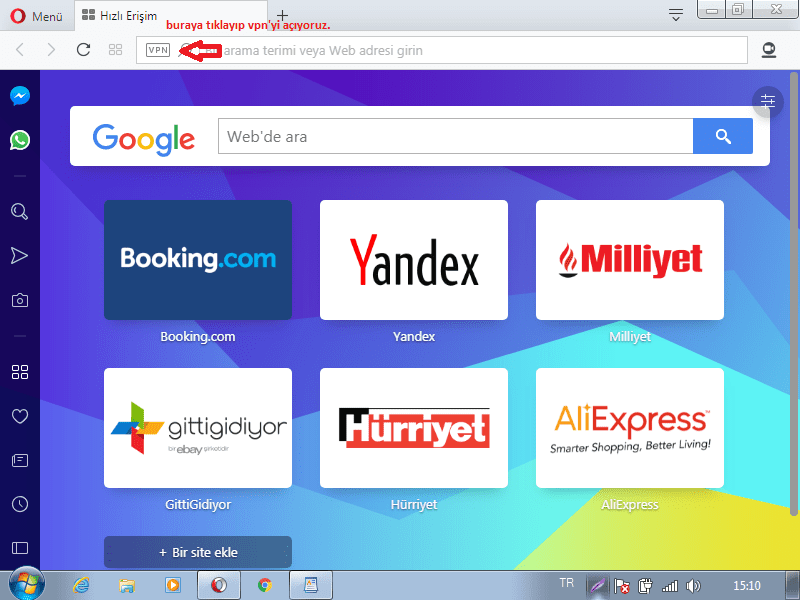Open the AliExpress speed dial tile
The height and width of the screenshot is (600, 800).
click(x=630, y=428)
